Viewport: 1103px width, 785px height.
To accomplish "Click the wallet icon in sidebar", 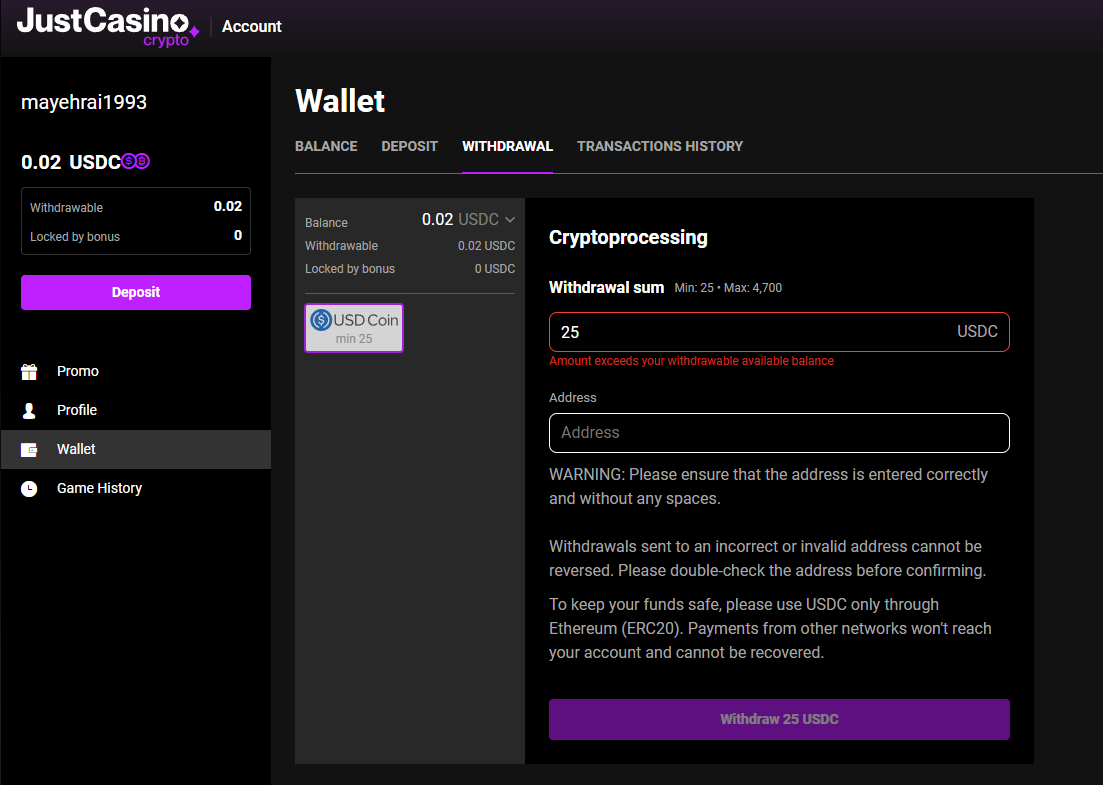I will pos(29,449).
